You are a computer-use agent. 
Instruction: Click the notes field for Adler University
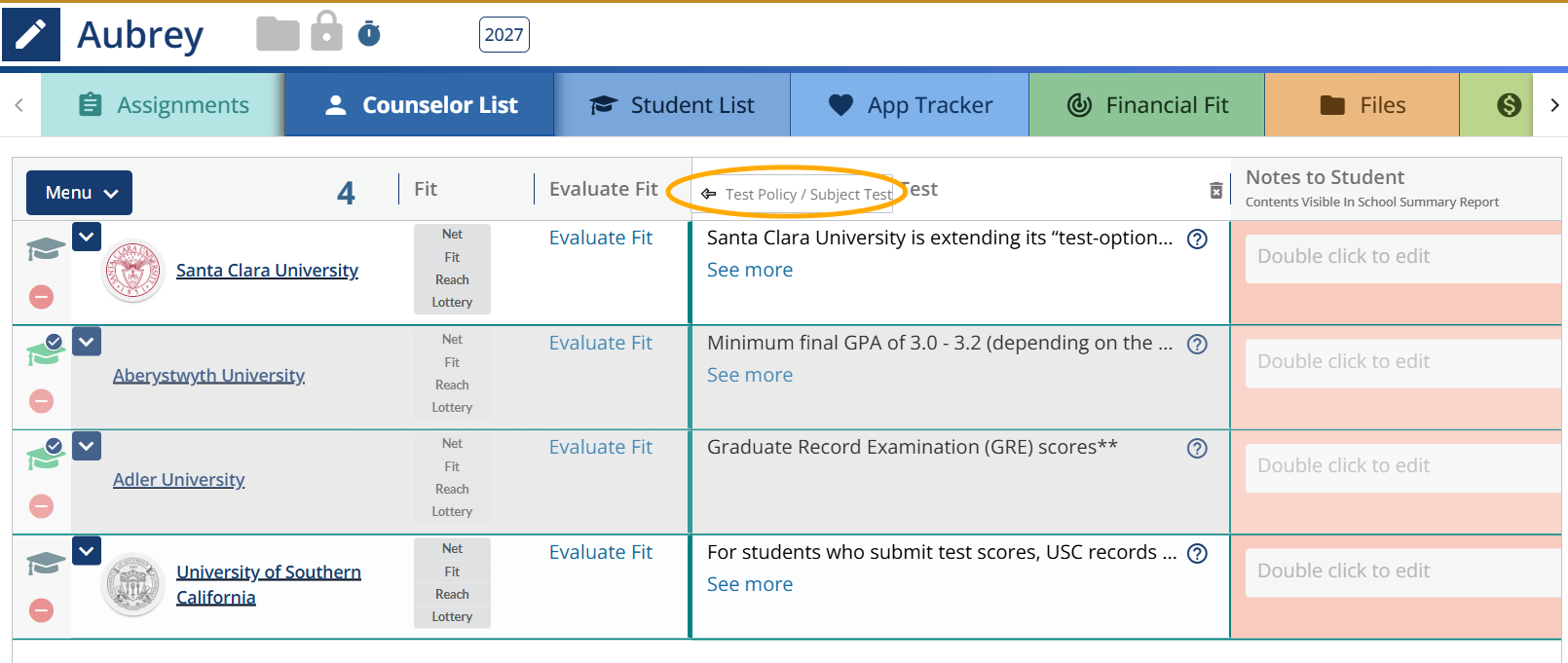(1403, 468)
